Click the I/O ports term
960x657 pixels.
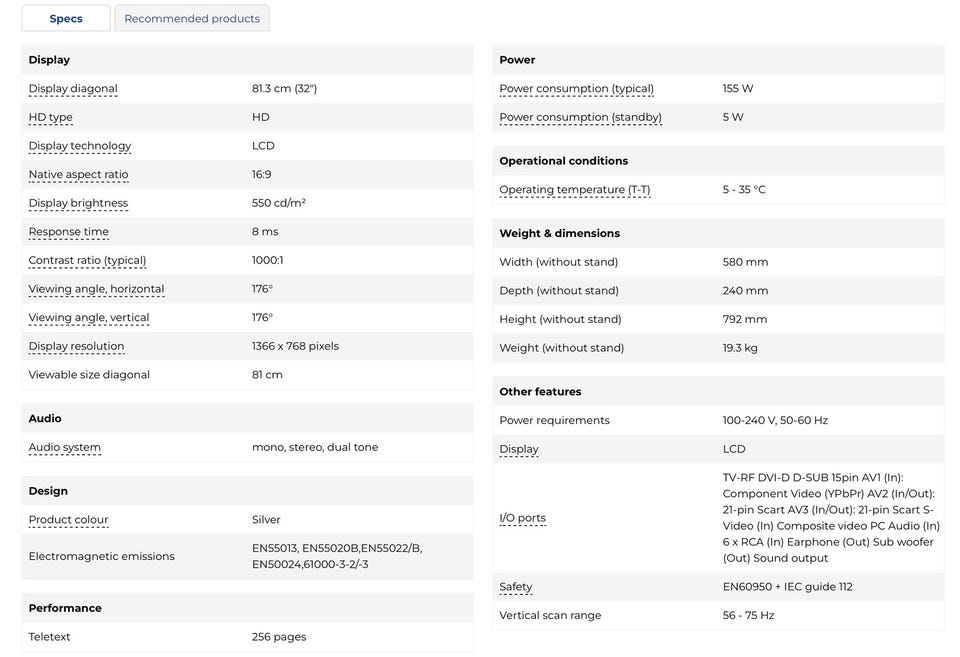[x=522, y=518]
